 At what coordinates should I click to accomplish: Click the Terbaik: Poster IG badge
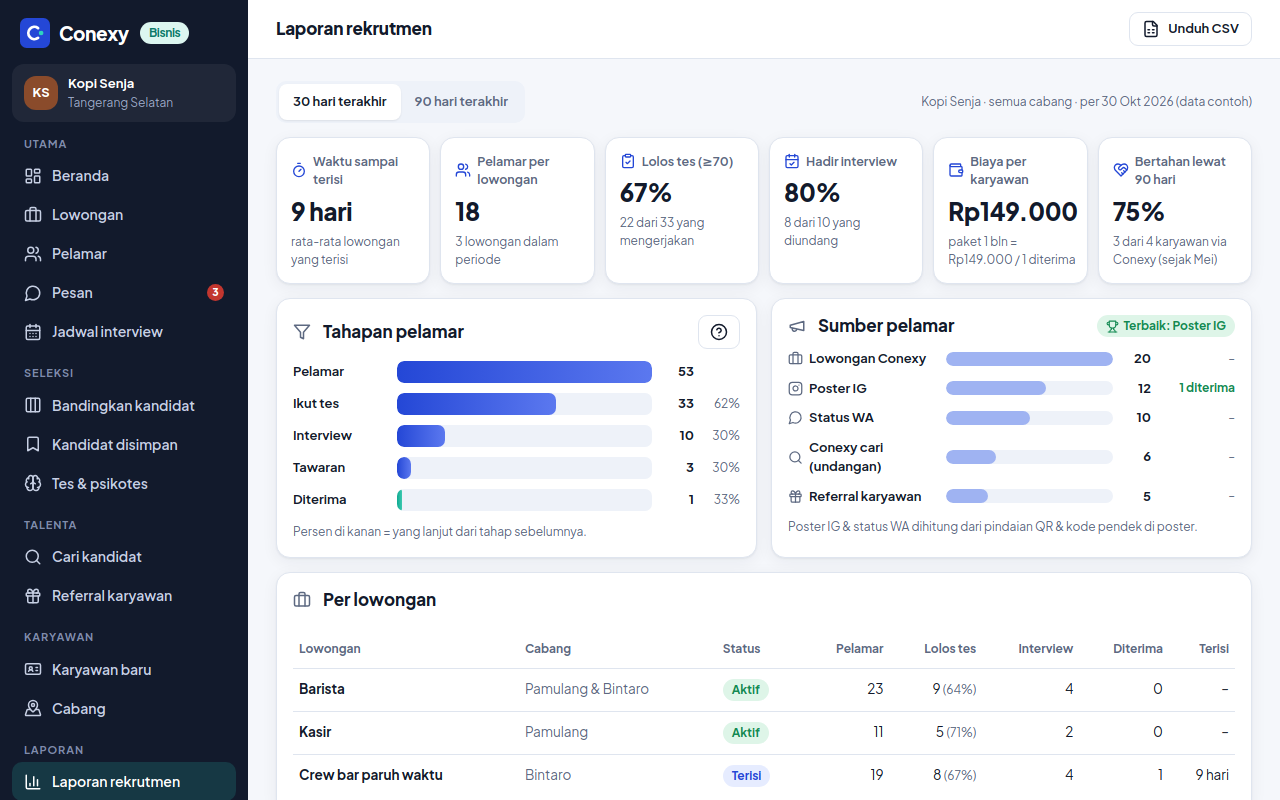1166,326
